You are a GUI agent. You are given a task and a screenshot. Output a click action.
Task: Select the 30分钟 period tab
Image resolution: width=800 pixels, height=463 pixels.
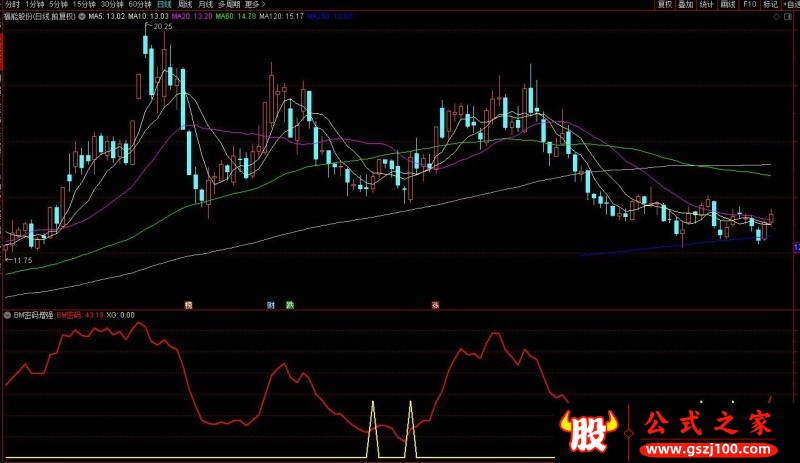pos(112,5)
